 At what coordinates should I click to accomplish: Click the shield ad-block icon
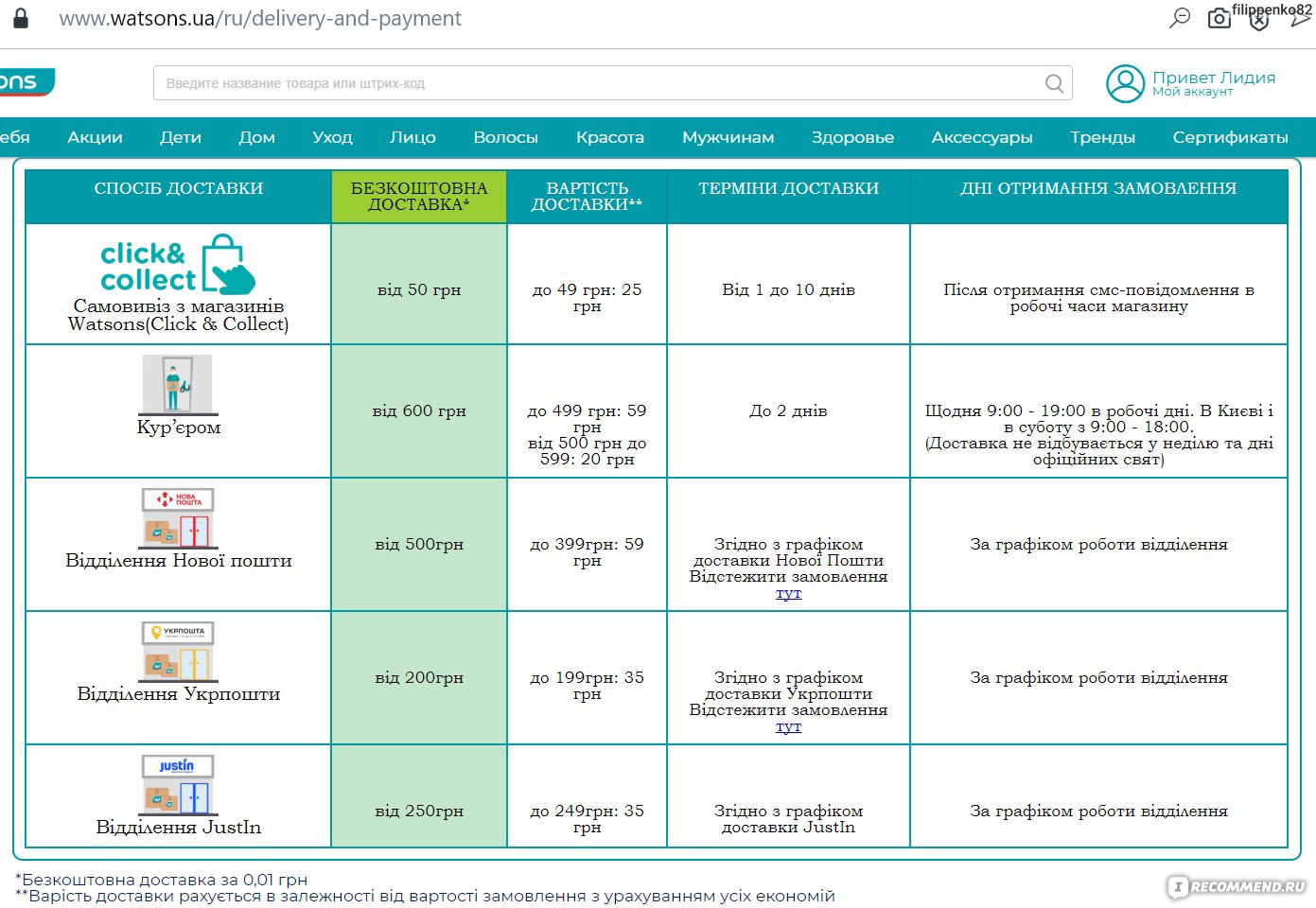(x=1258, y=20)
